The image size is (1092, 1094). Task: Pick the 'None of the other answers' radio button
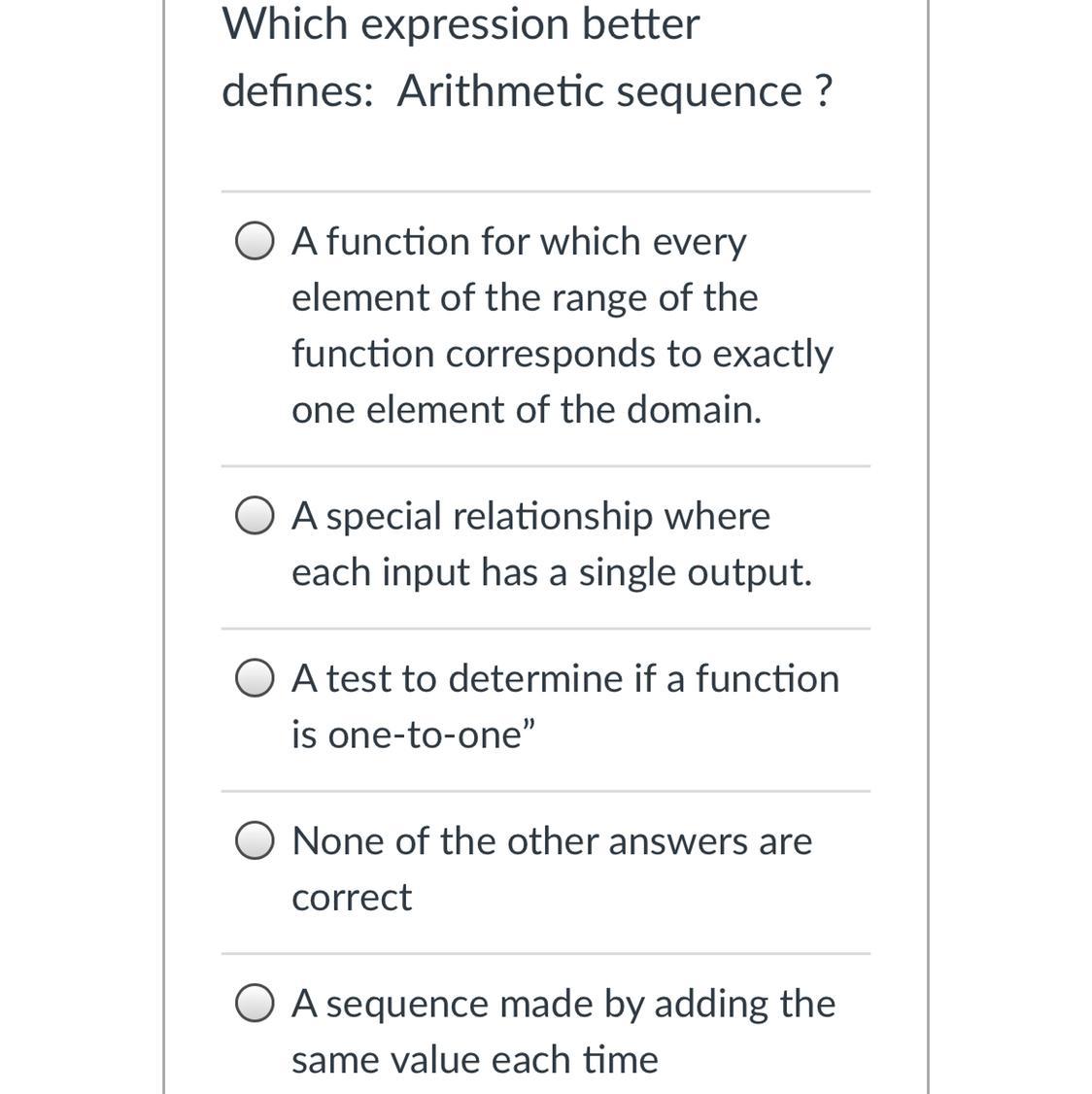[x=255, y=841]
